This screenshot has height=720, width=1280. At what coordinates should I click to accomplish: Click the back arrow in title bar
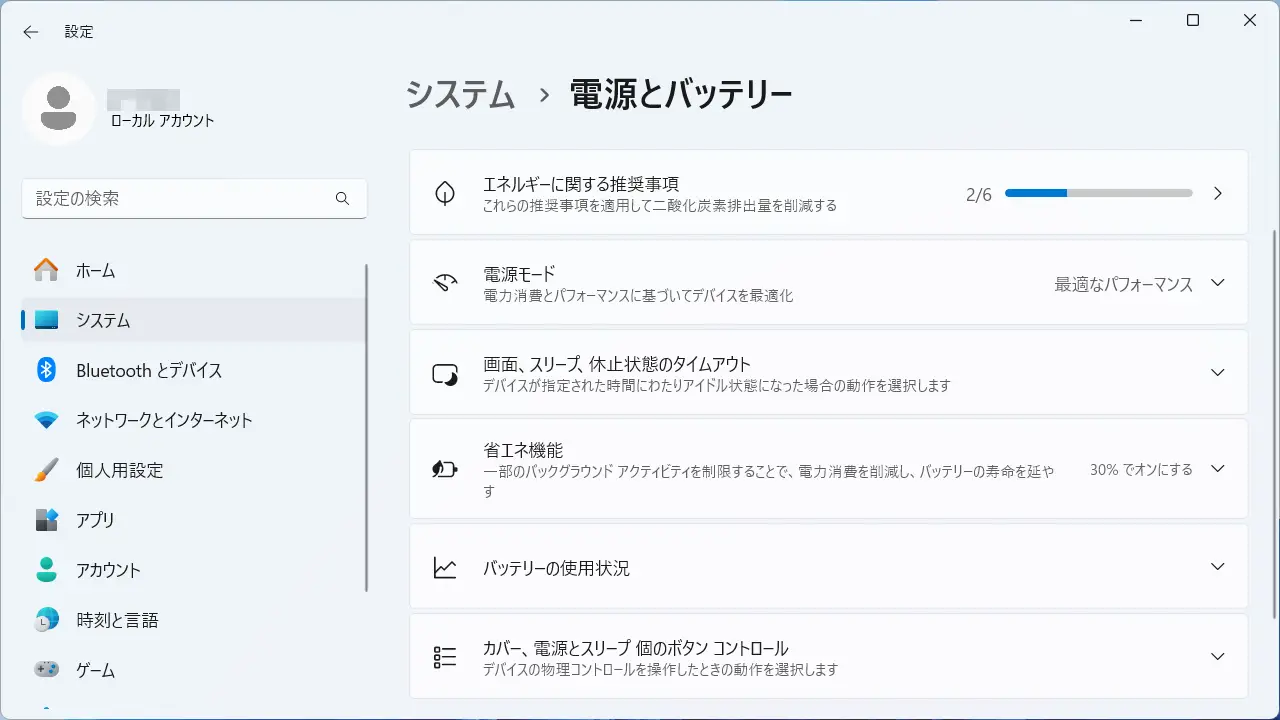[x=31, y=32]
